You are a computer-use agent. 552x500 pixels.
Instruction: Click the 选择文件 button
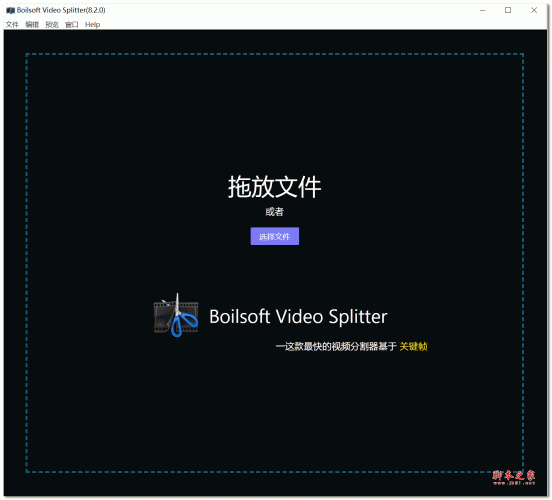click(275, 236)
